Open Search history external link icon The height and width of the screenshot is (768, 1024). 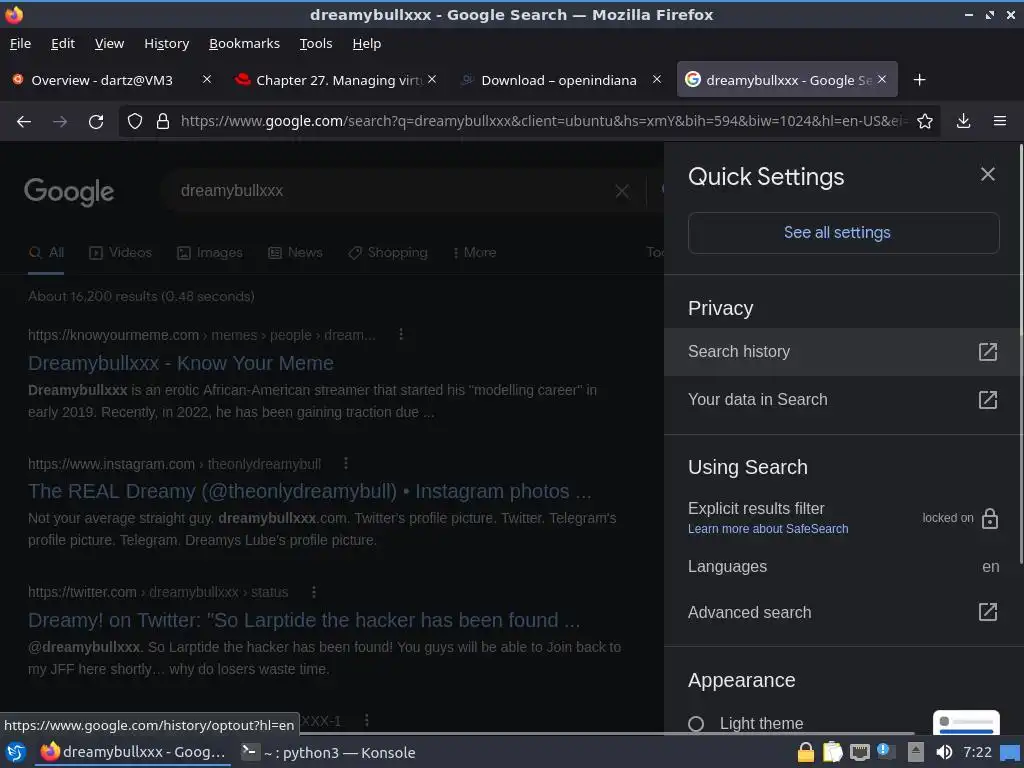point(987,352)
